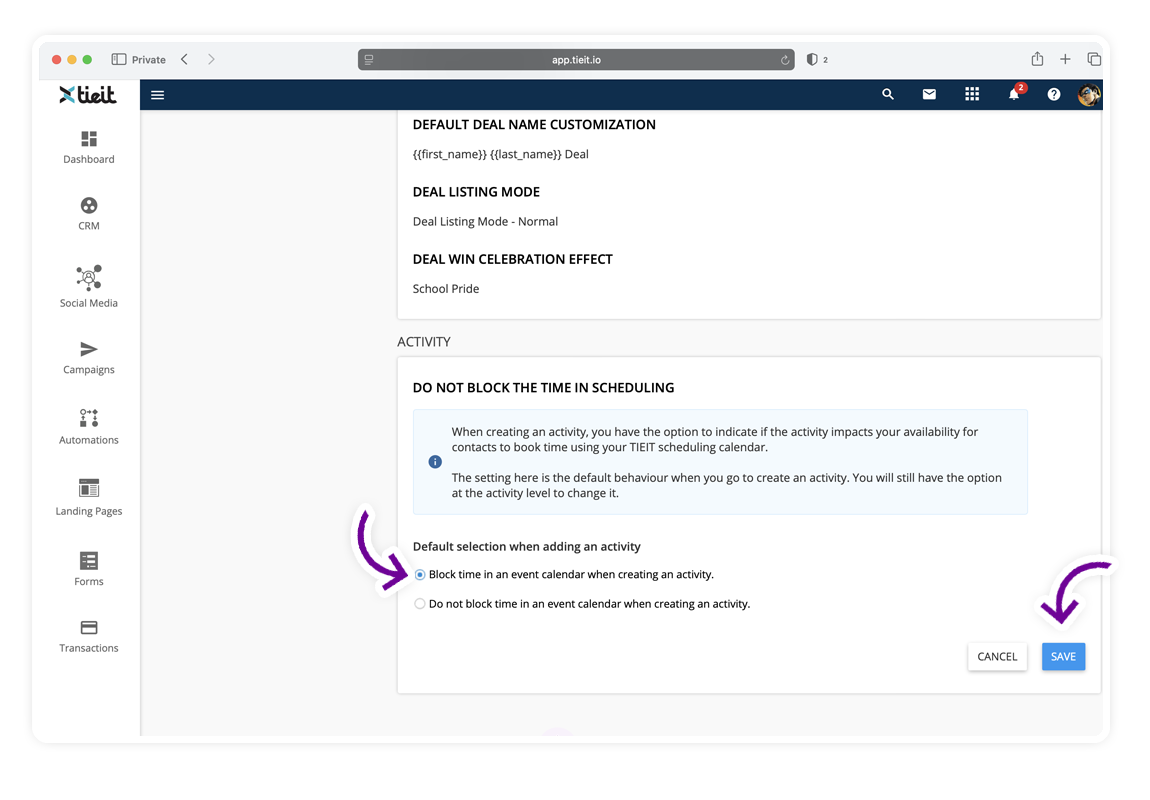Toggle the browser sidebar icon
1150x800 pixels.
coord(119,59)
